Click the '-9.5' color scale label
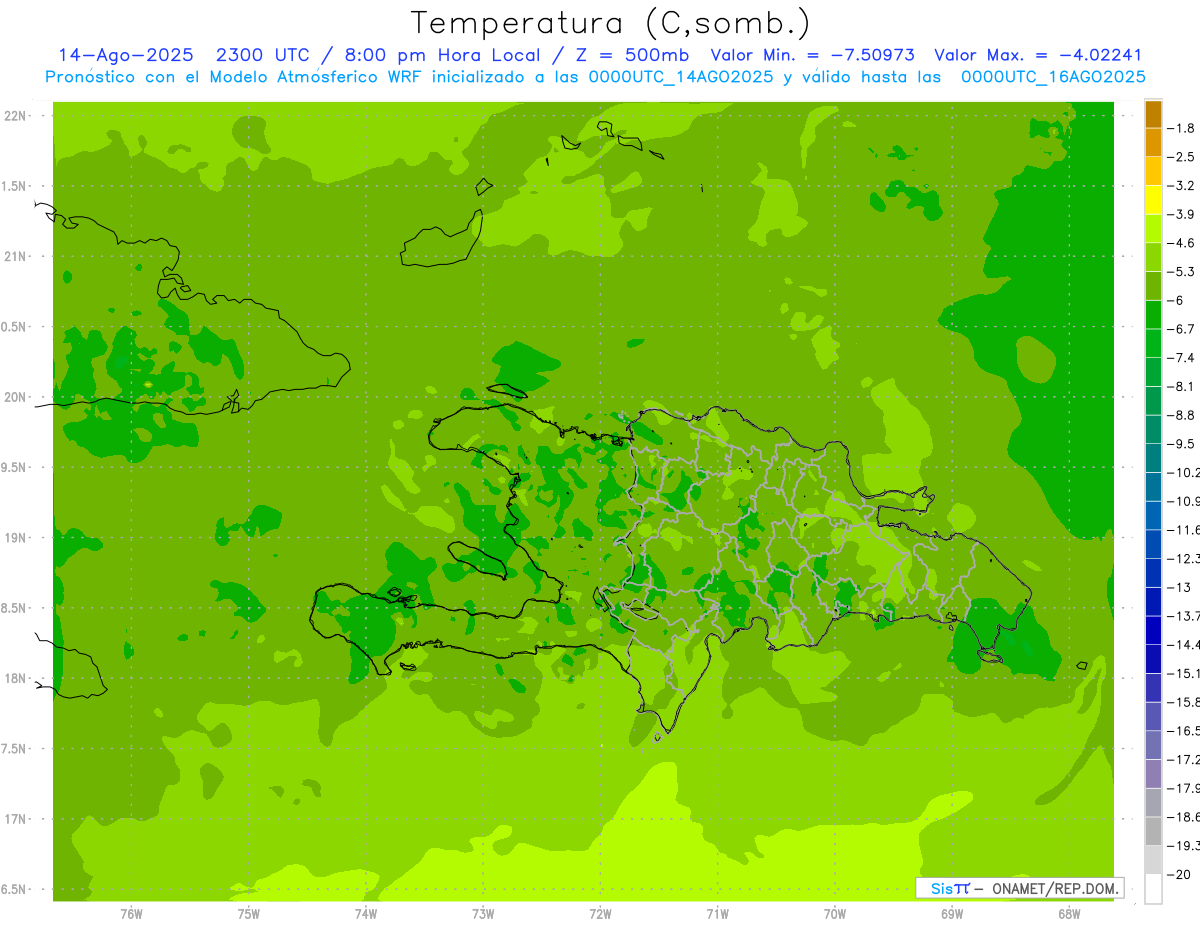This screenshot has height=927, width=1200. click(x=1182, y=444)
